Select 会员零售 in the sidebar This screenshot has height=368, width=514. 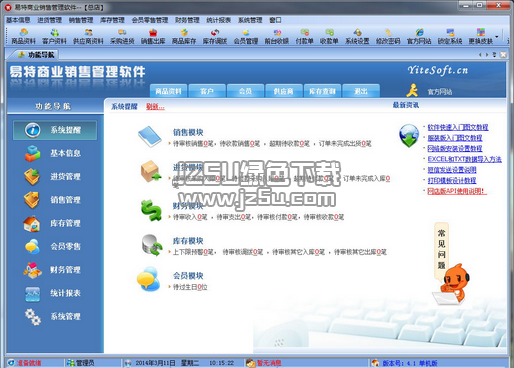click(x=65, y=246)
